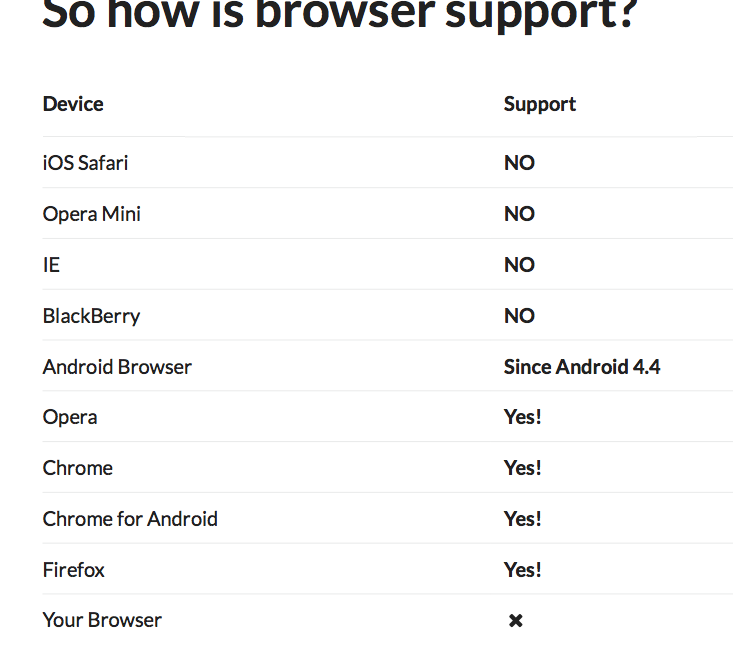
Task: Click the Firefox device name
Action: (74, 570)
